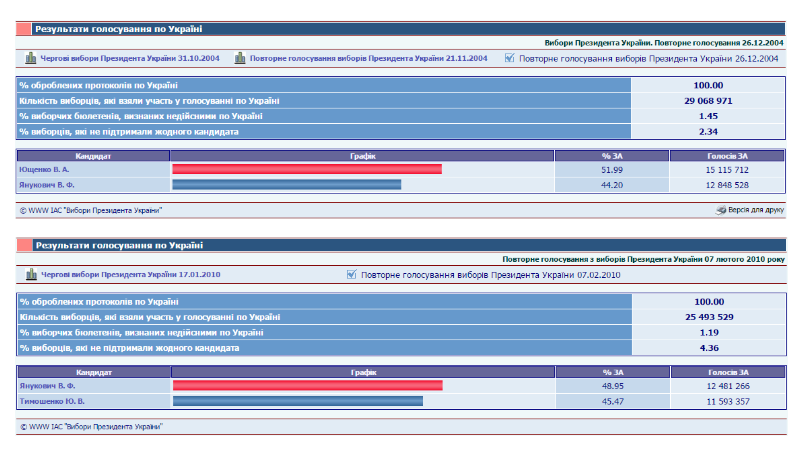Click ballot icon beside 21.11.2004 repeat vote link
This screenshot has width=799, height=451.
point(240,58)
